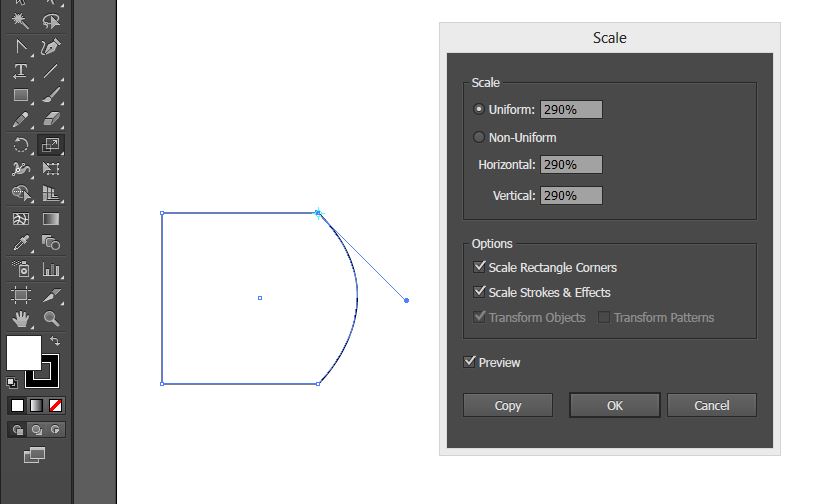829x504 pixels.
Task: Select the Zoom magnifier tool
Action: pos(51,319)
